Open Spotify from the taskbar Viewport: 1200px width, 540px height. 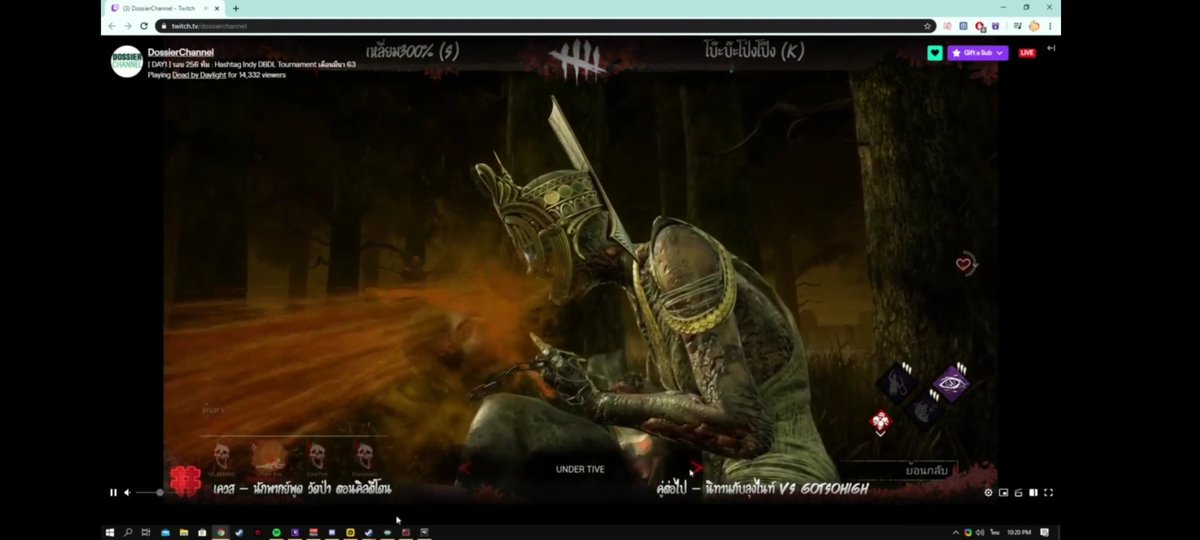276,532
